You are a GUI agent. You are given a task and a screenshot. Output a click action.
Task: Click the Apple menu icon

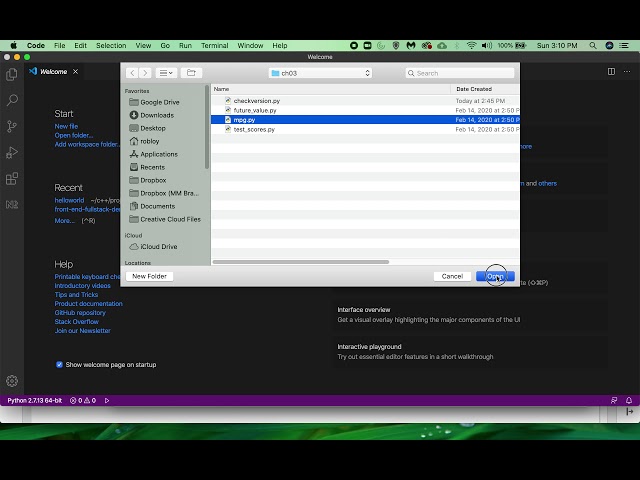13,45
